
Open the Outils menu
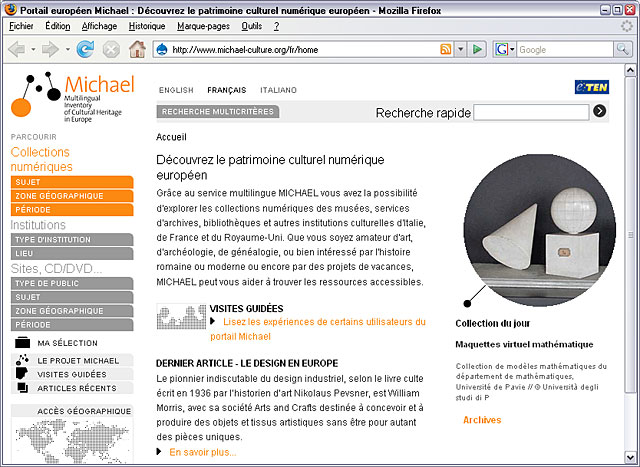coord(251,26)
